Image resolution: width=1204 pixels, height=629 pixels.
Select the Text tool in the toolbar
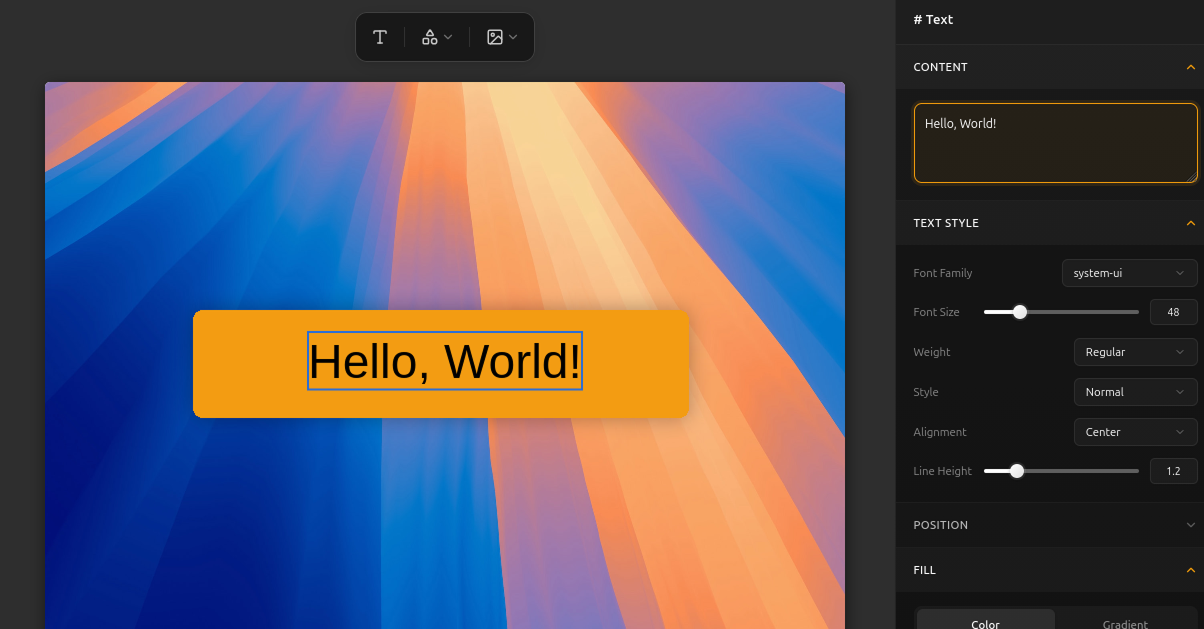point(380,37)
